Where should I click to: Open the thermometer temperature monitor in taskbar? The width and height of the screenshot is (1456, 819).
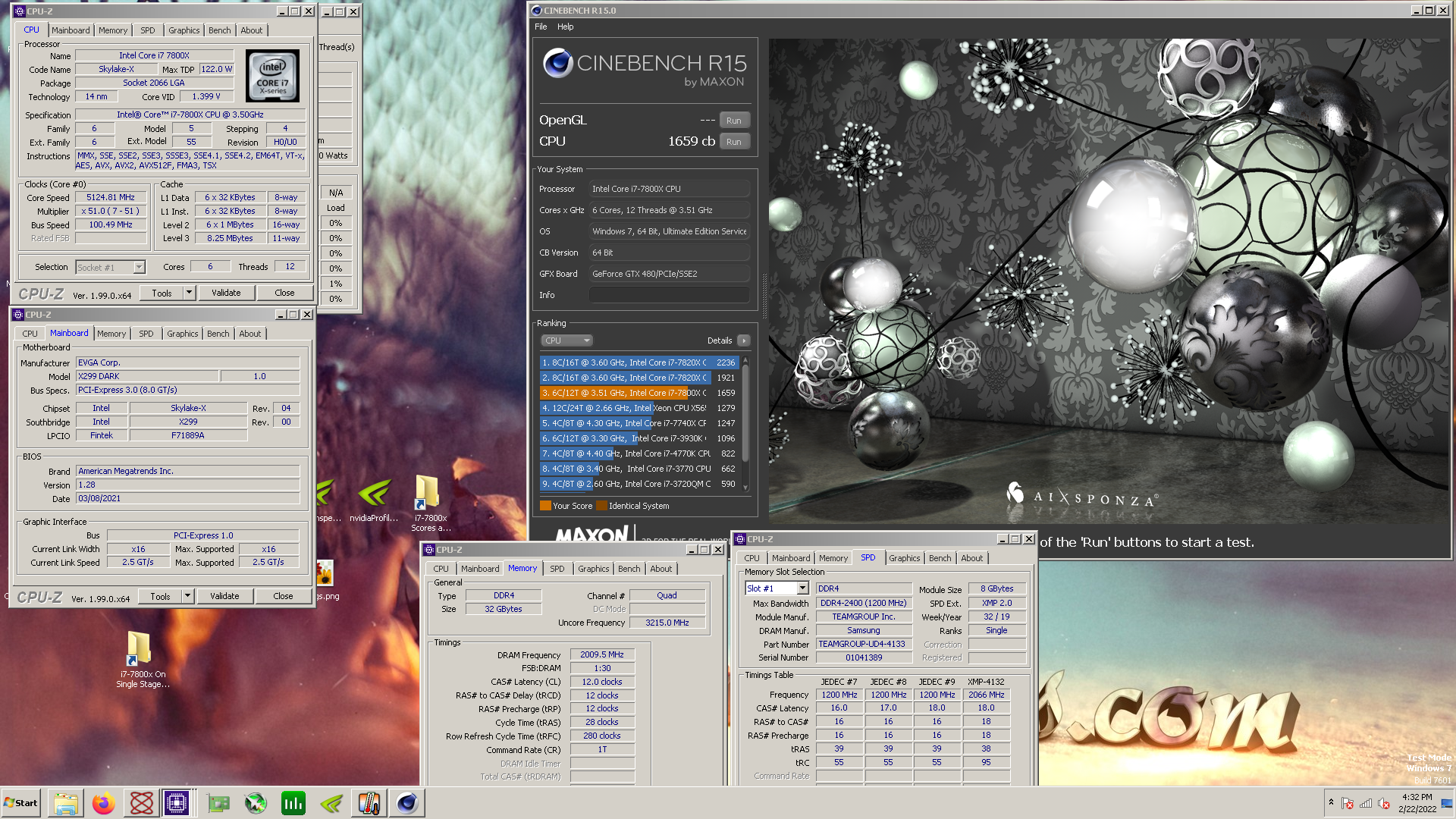(x=369, y=803)
